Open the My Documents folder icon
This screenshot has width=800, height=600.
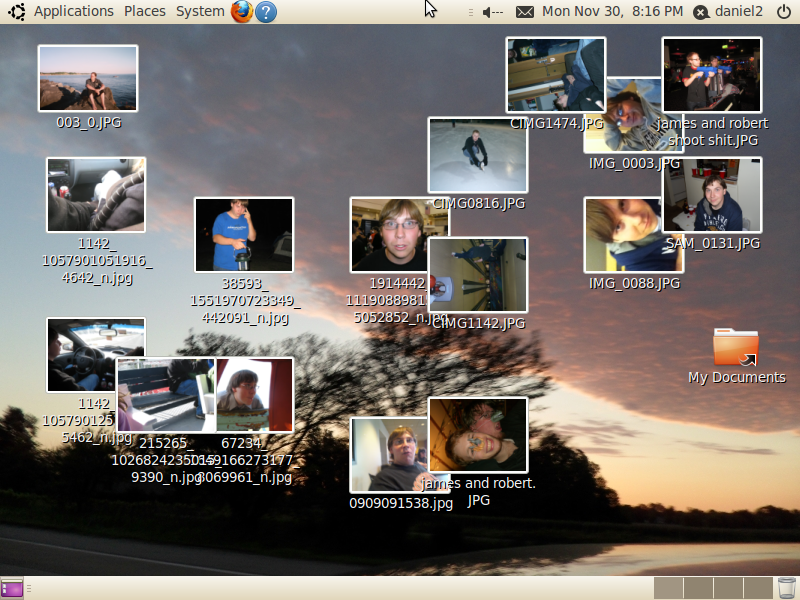pyautogui.click(x=736, y=347)
